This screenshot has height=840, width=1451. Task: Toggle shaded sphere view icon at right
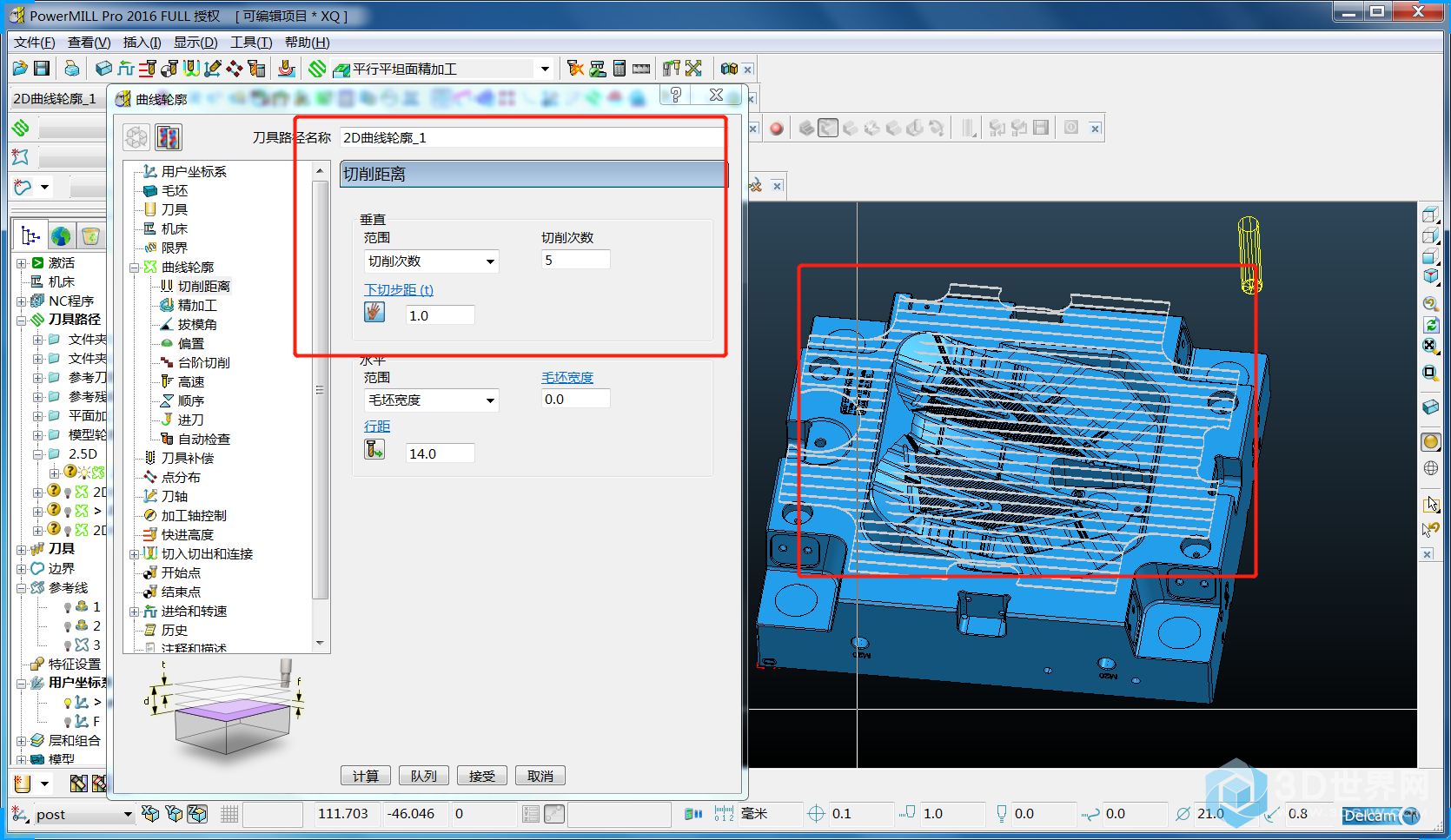(1431, 441)
